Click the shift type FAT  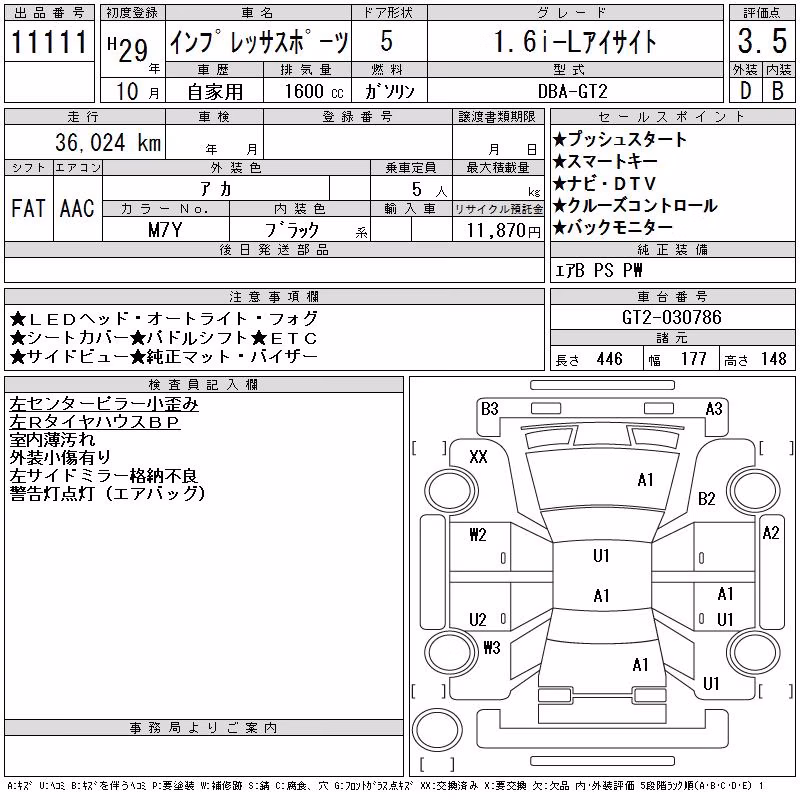tap(28, 208)
